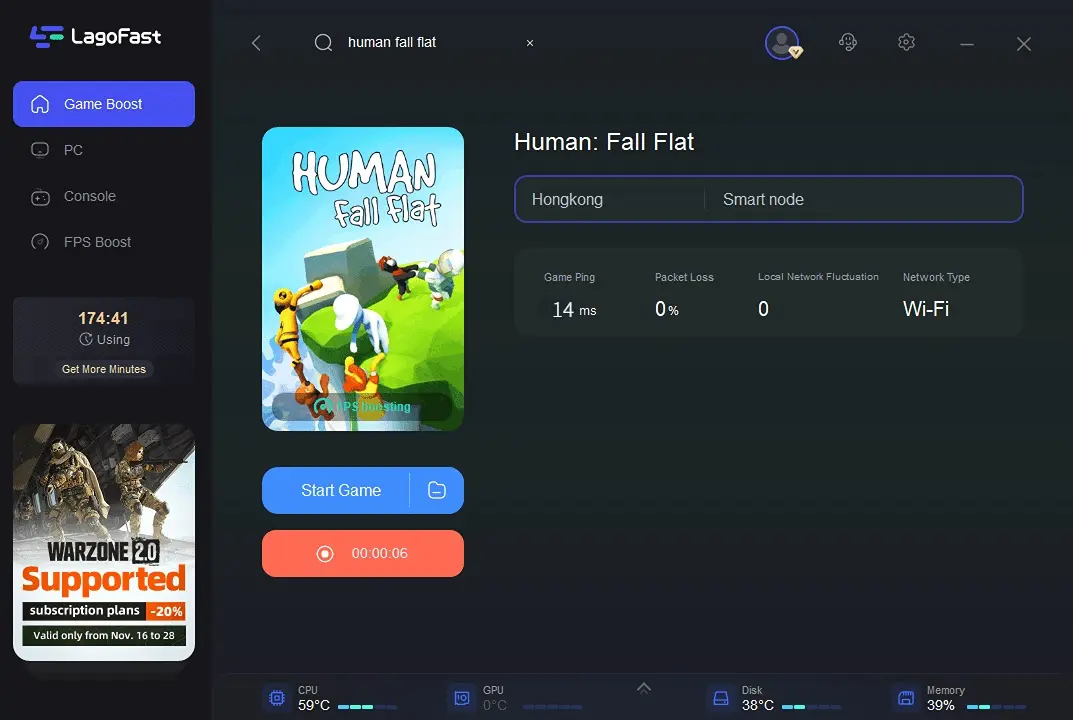Click the CPU chip icon
The image size is (1073, 720).
(277, 698)
